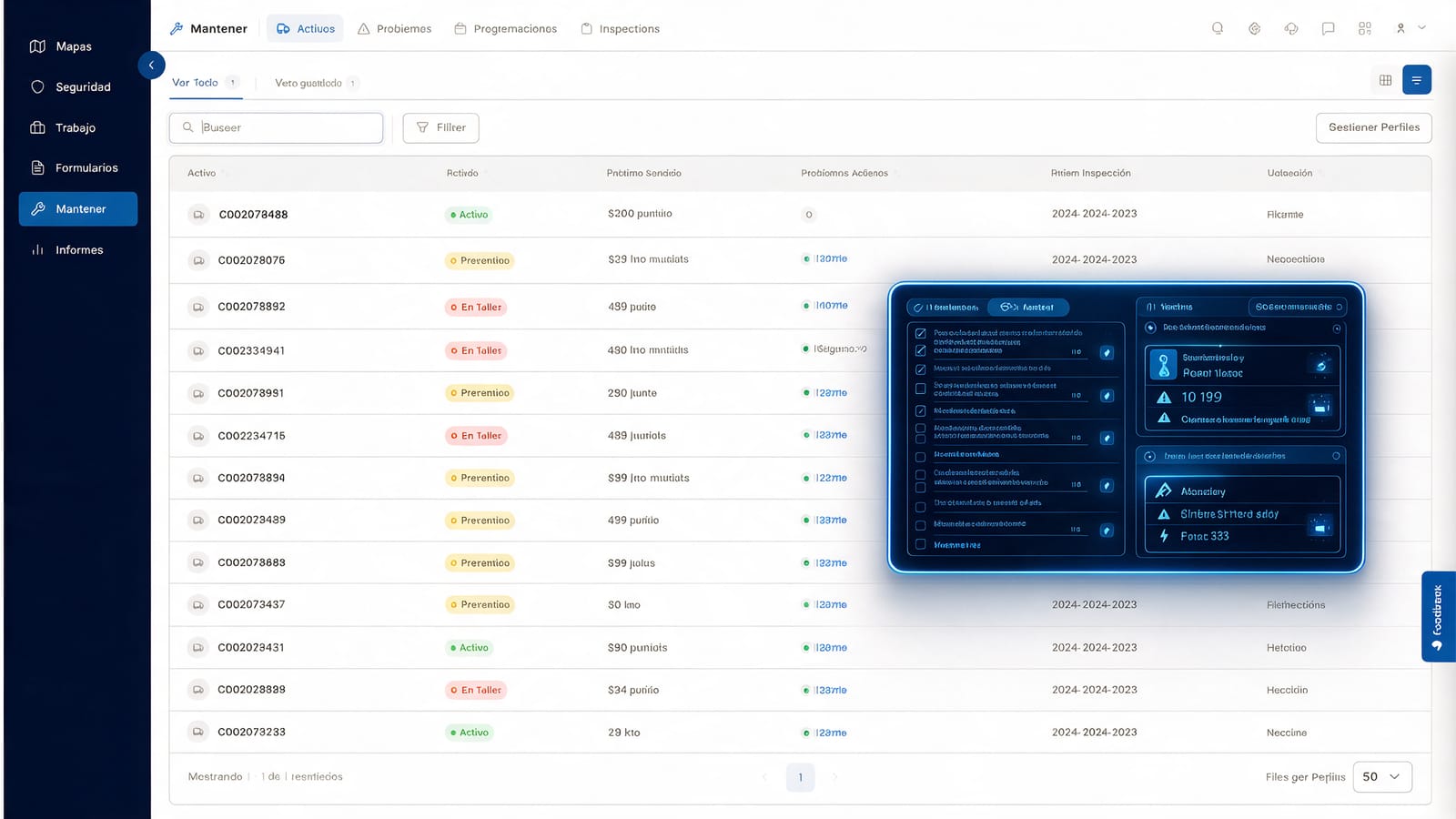Screen dimensions: 1456x819
Task: Open the Inspections tab
Action: pos(621,28)
